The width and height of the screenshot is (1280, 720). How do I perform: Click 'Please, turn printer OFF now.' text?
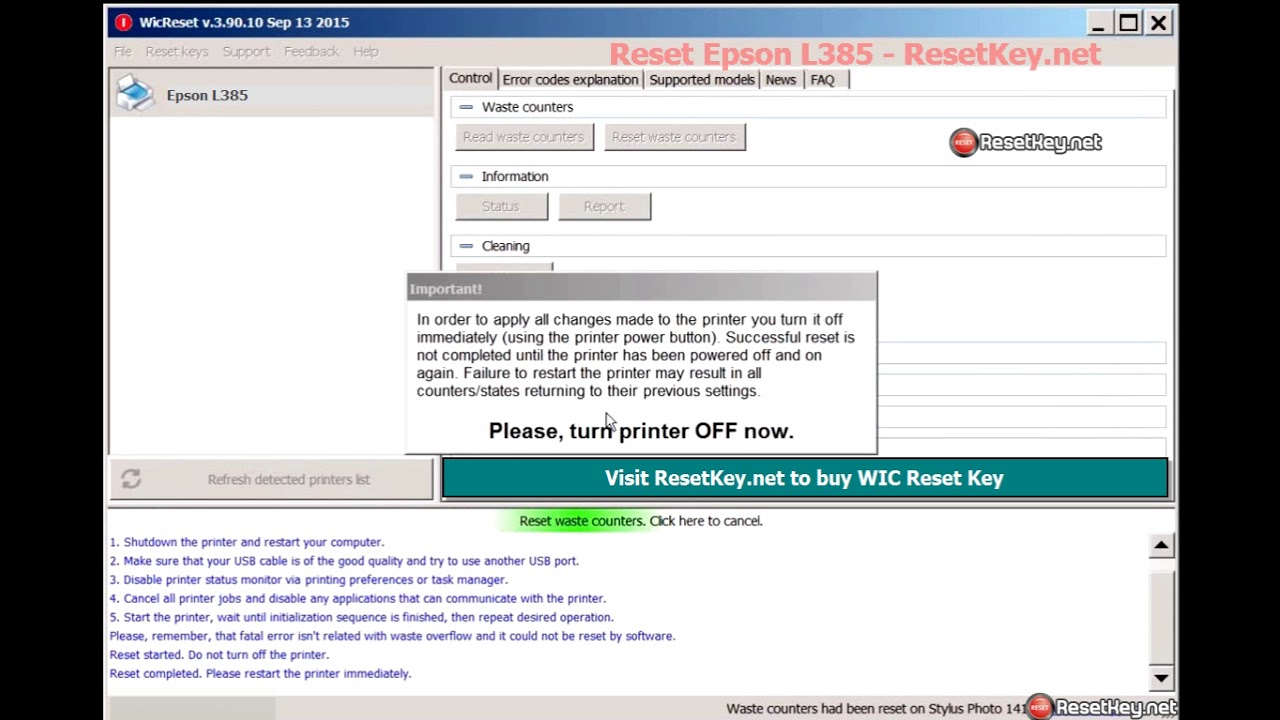click(x=641, y=431)
